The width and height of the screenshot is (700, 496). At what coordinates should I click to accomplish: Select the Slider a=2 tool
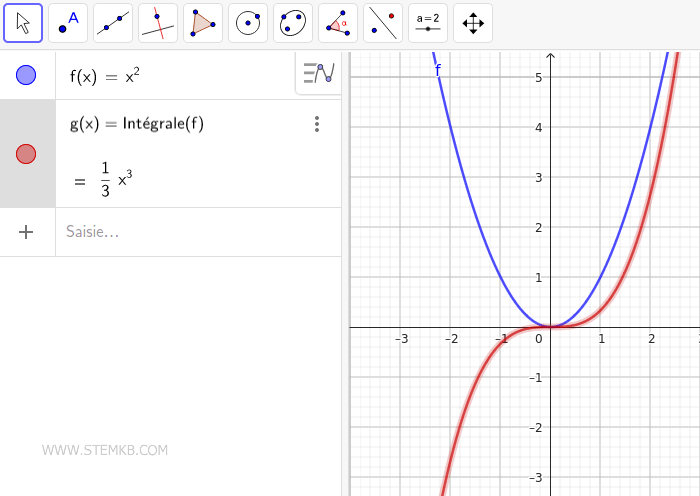[428, 23]
